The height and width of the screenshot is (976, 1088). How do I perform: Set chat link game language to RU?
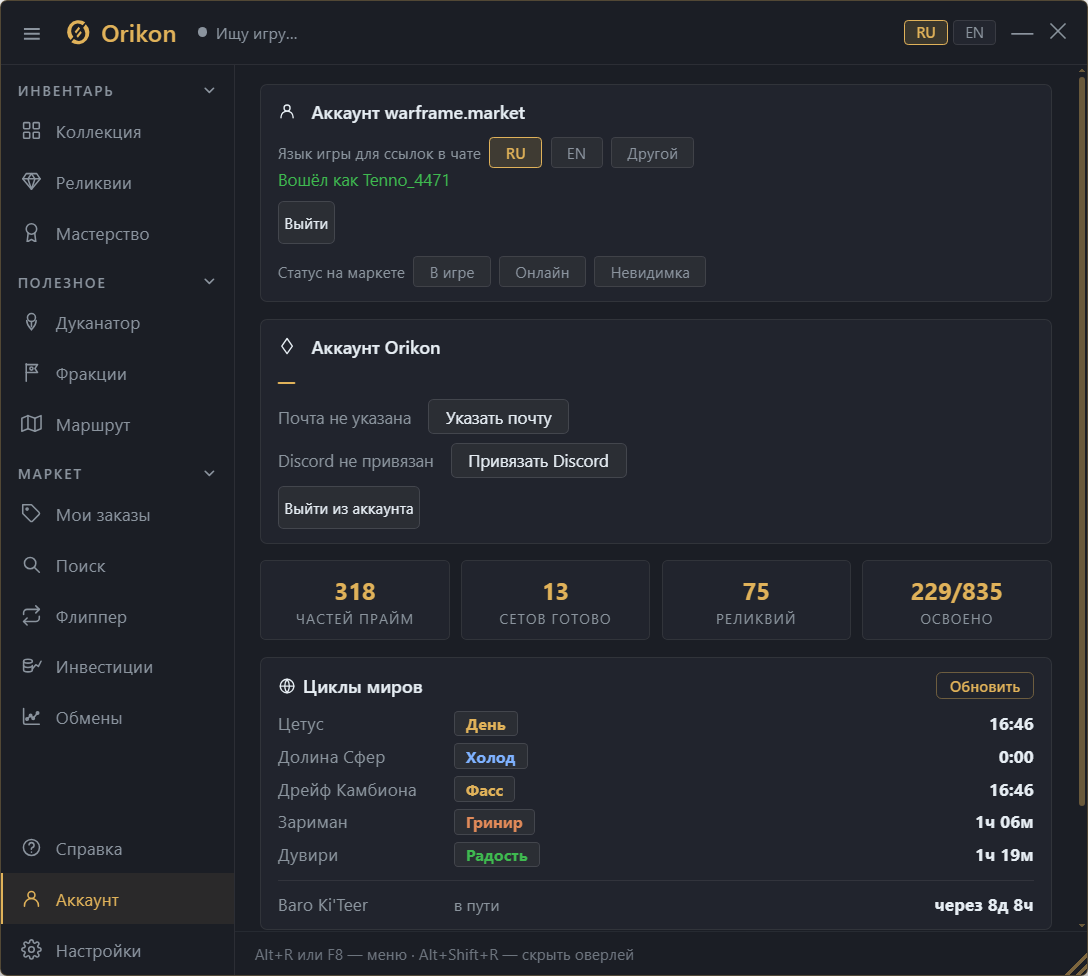[516, 153]
